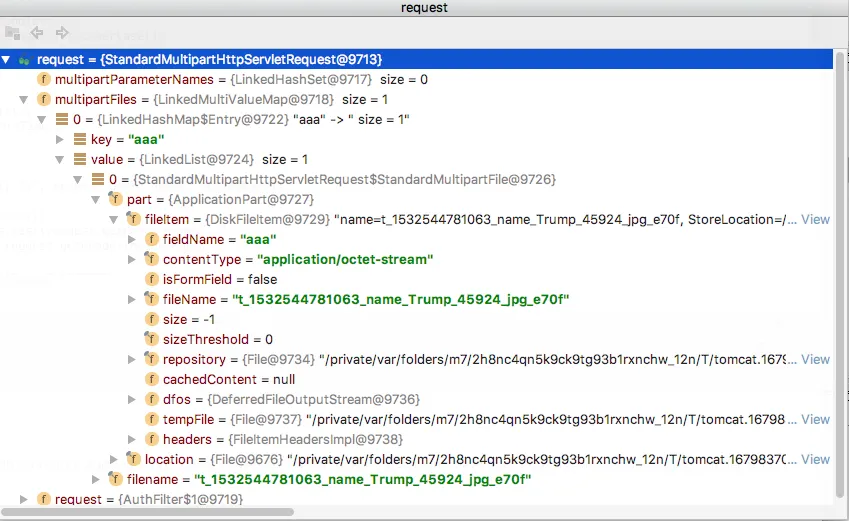Viewport: 849px width, 521px height.
Task: Click the watch icon on root request row
Action: tap(24, 60)
